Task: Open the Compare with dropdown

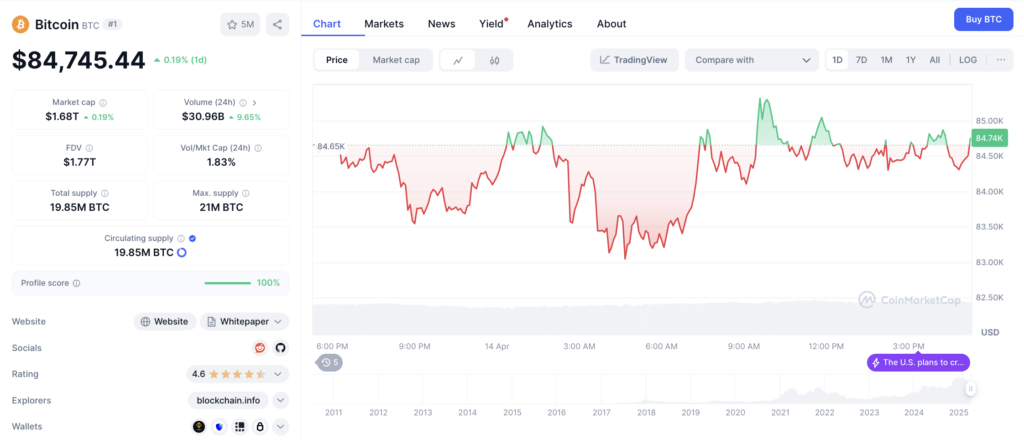Action: point(752,60)
